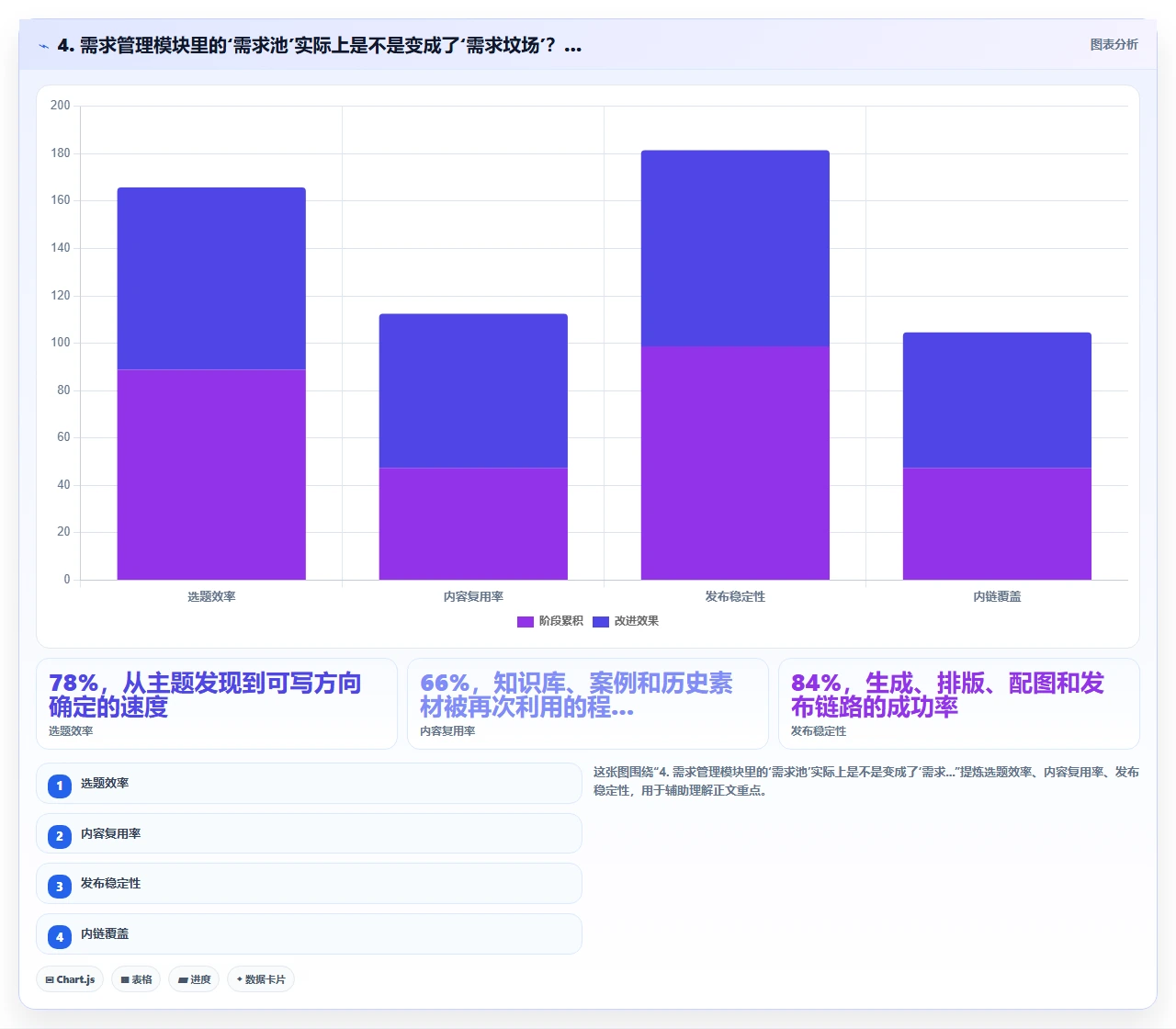The image size is (1176, 1029).
Task: Click the purple 选题效率 bar segment
Action: [x=211, y=474]
